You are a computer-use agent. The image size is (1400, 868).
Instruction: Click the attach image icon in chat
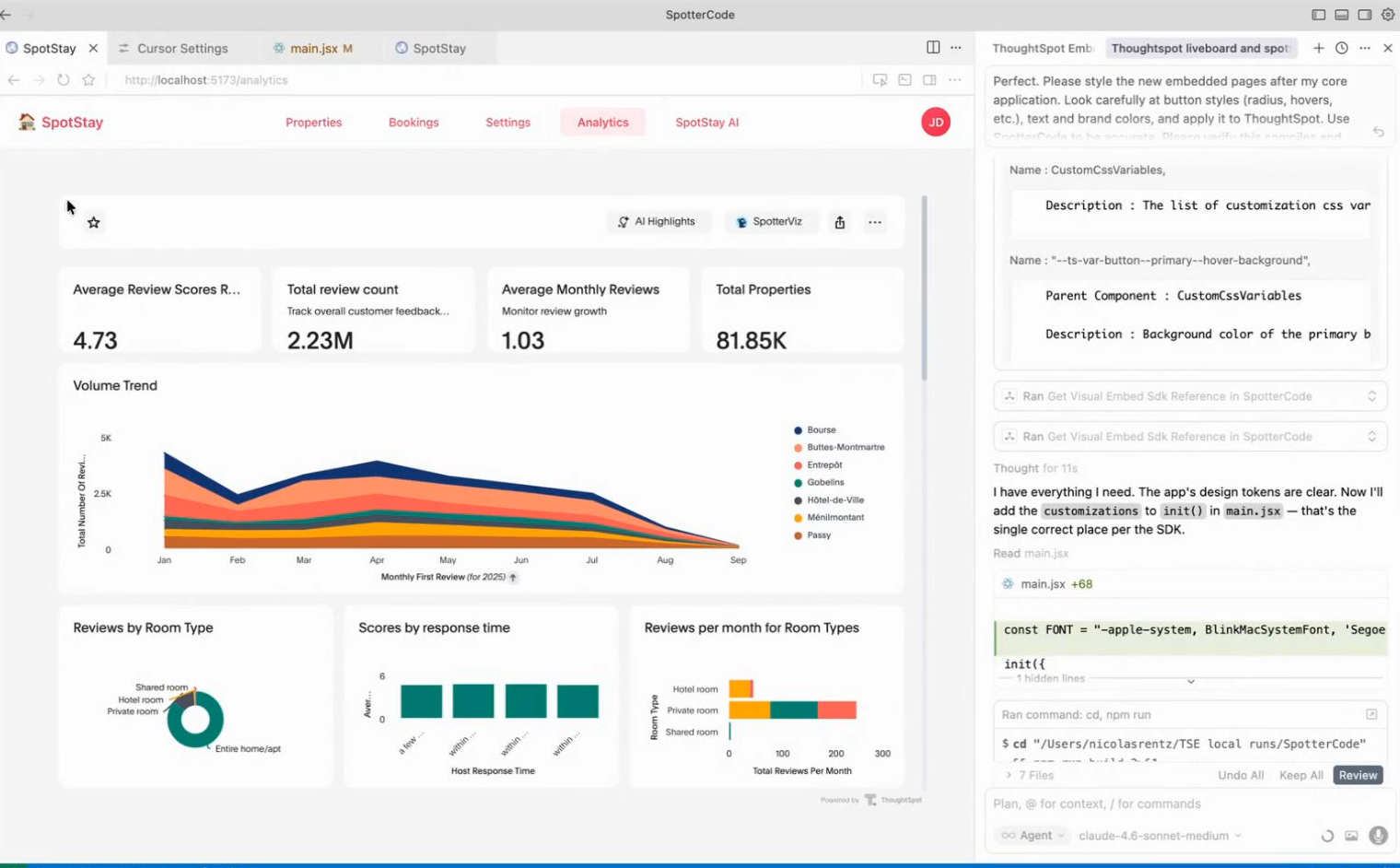click(x=1351, y=836)
